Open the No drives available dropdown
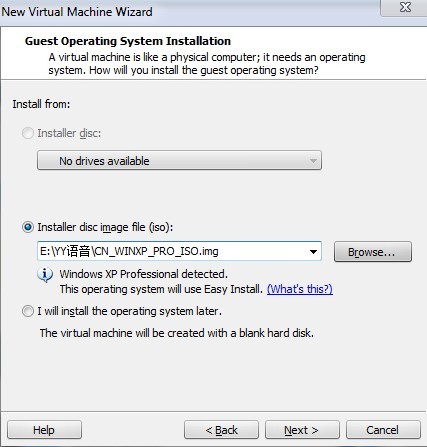427x447 pixels. point(179,161)
